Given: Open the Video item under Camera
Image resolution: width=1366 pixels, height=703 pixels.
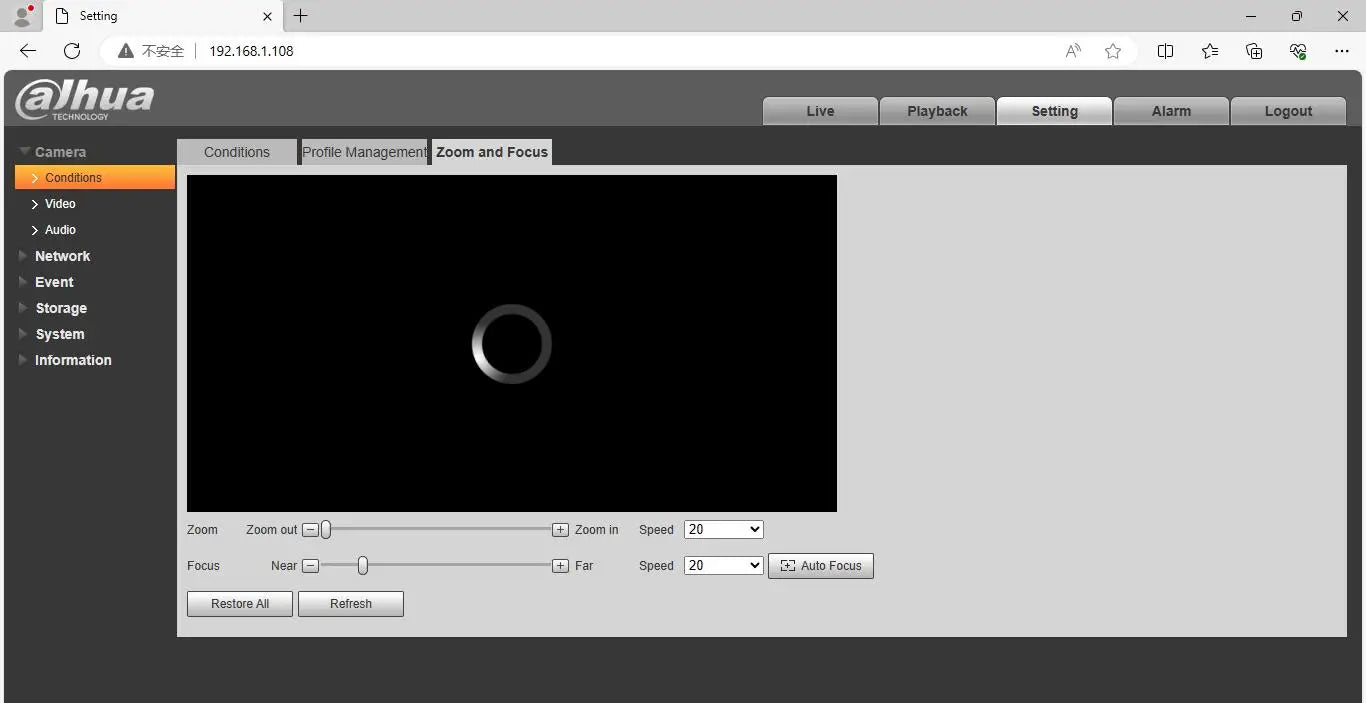Looking at the screenshot, I should (60, 204).
